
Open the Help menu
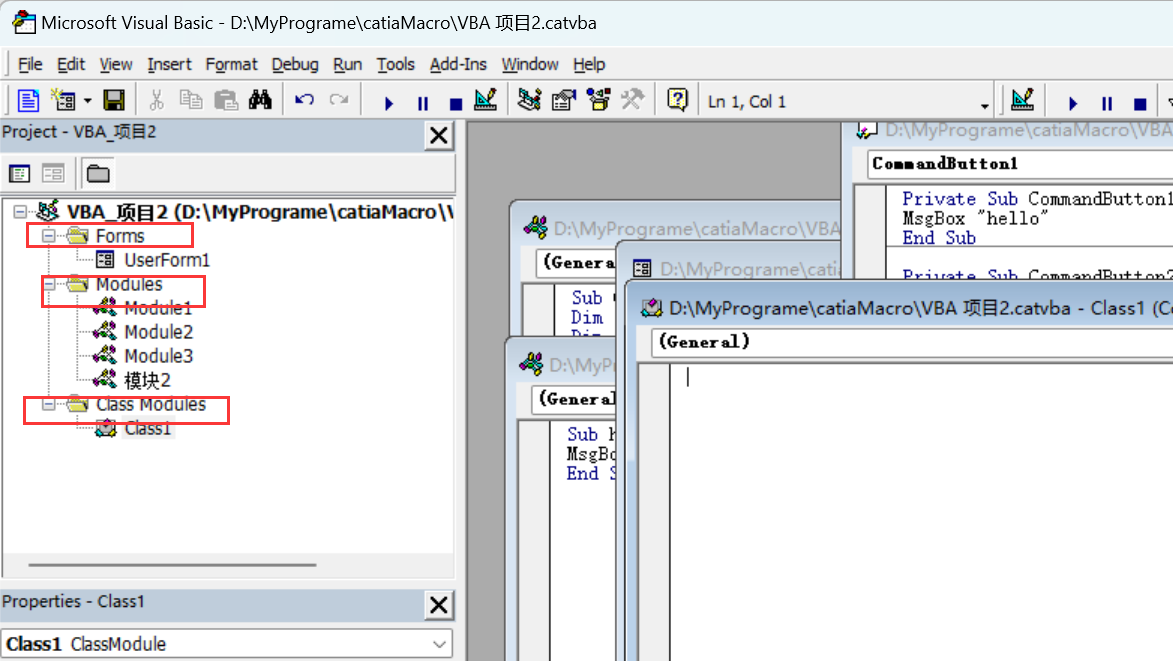(x=589, y=64)
